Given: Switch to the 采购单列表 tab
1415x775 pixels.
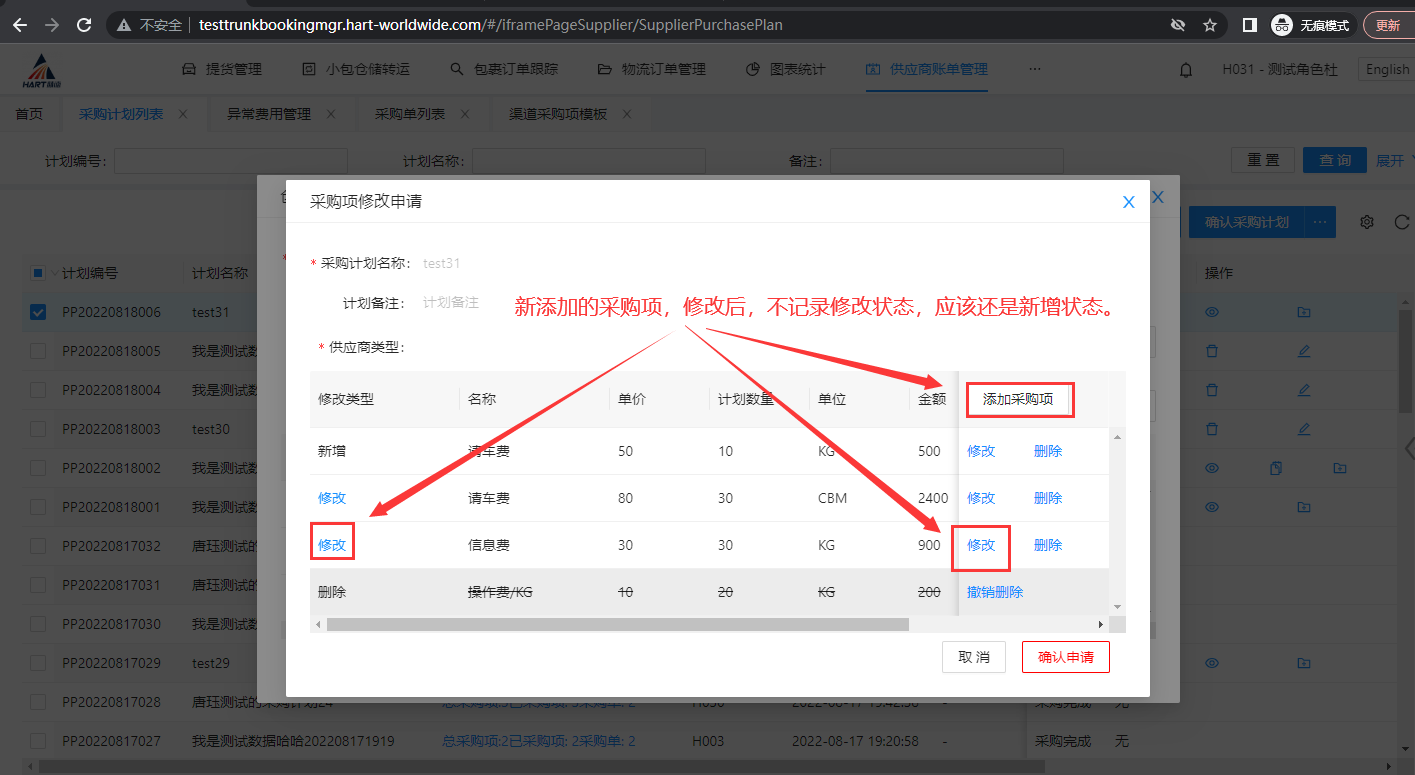Looking at the screenshot, I should coord(410,114).
